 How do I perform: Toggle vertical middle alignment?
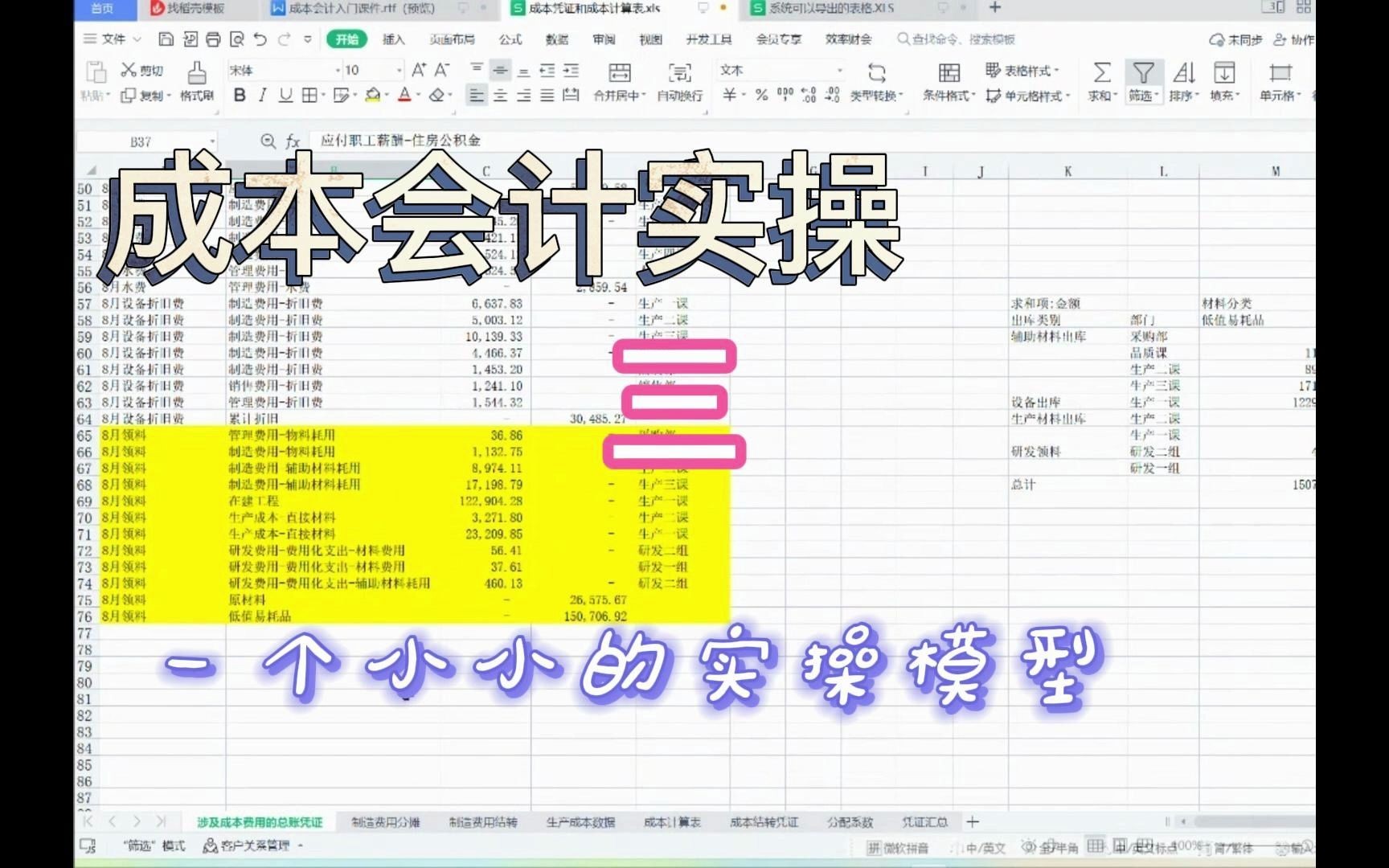click(500, 70)
